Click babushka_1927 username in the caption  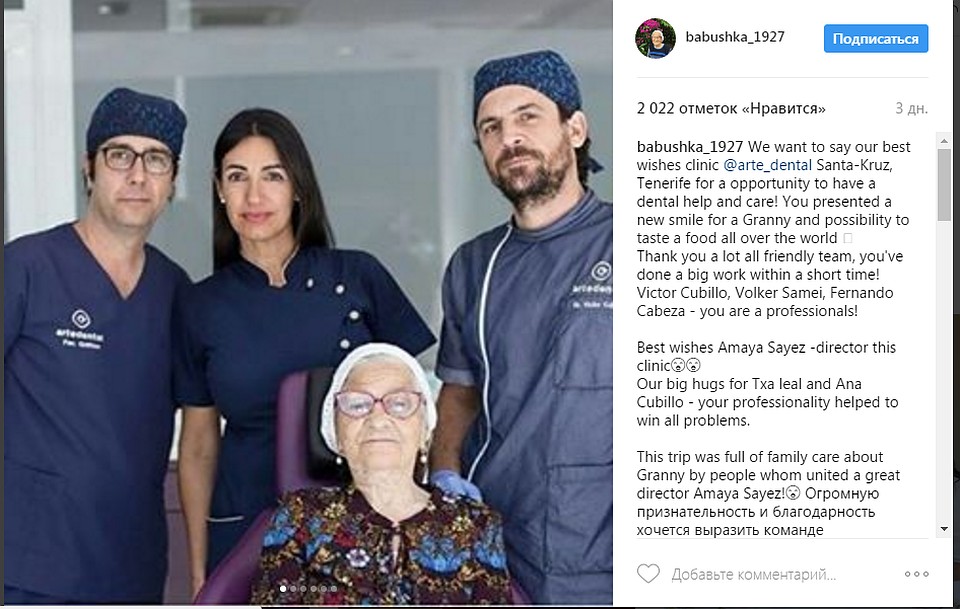[689, 147]
